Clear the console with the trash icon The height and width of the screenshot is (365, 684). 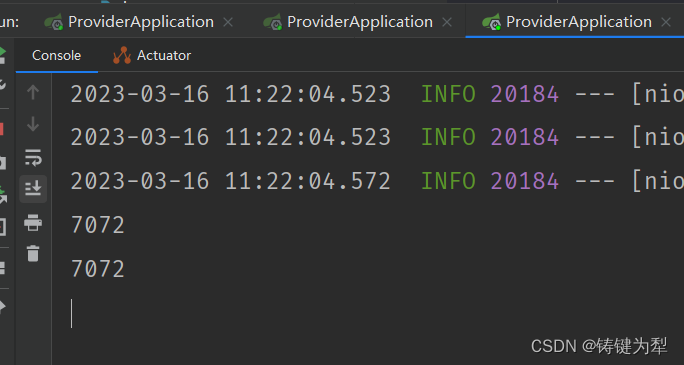(x=33, y=253)
